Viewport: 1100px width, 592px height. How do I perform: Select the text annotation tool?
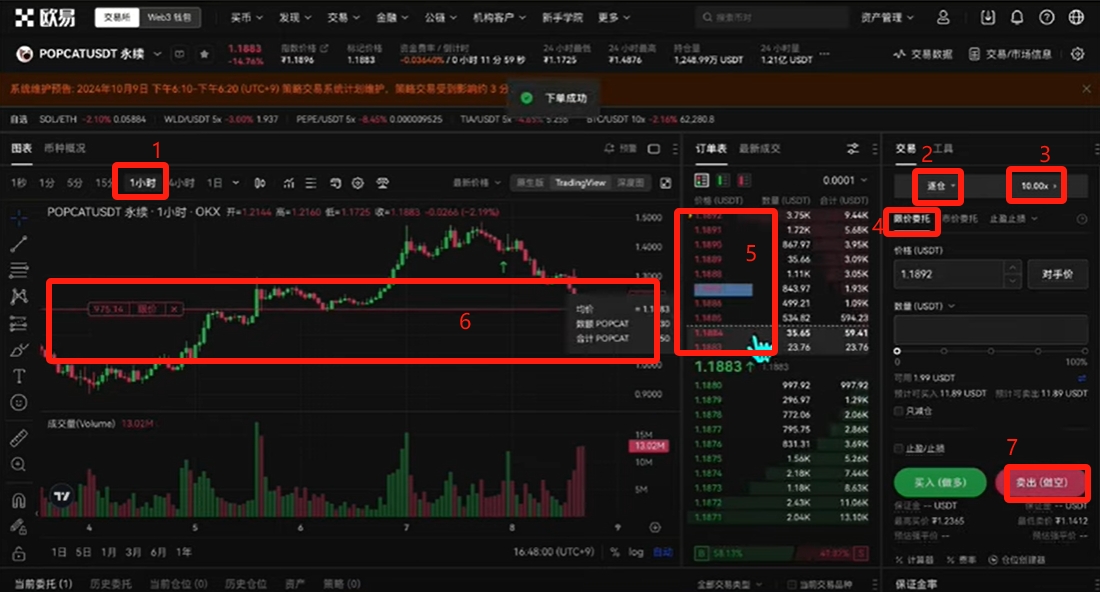pos(18,376)
